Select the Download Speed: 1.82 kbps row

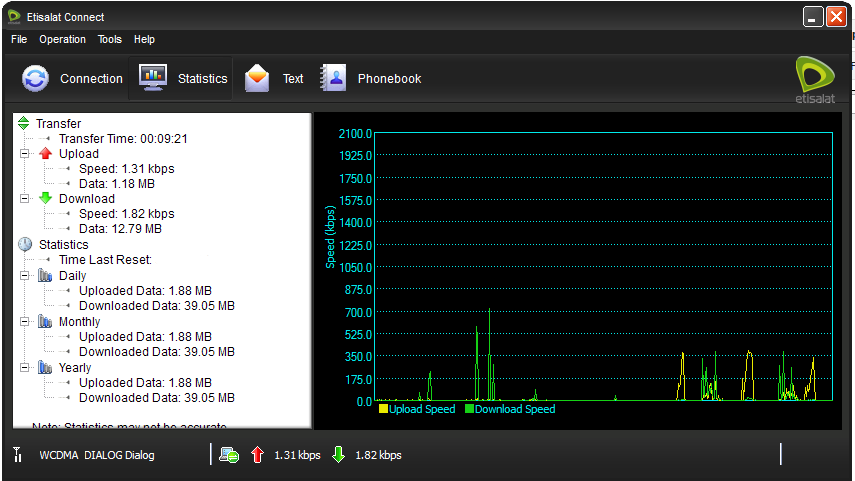127,214
